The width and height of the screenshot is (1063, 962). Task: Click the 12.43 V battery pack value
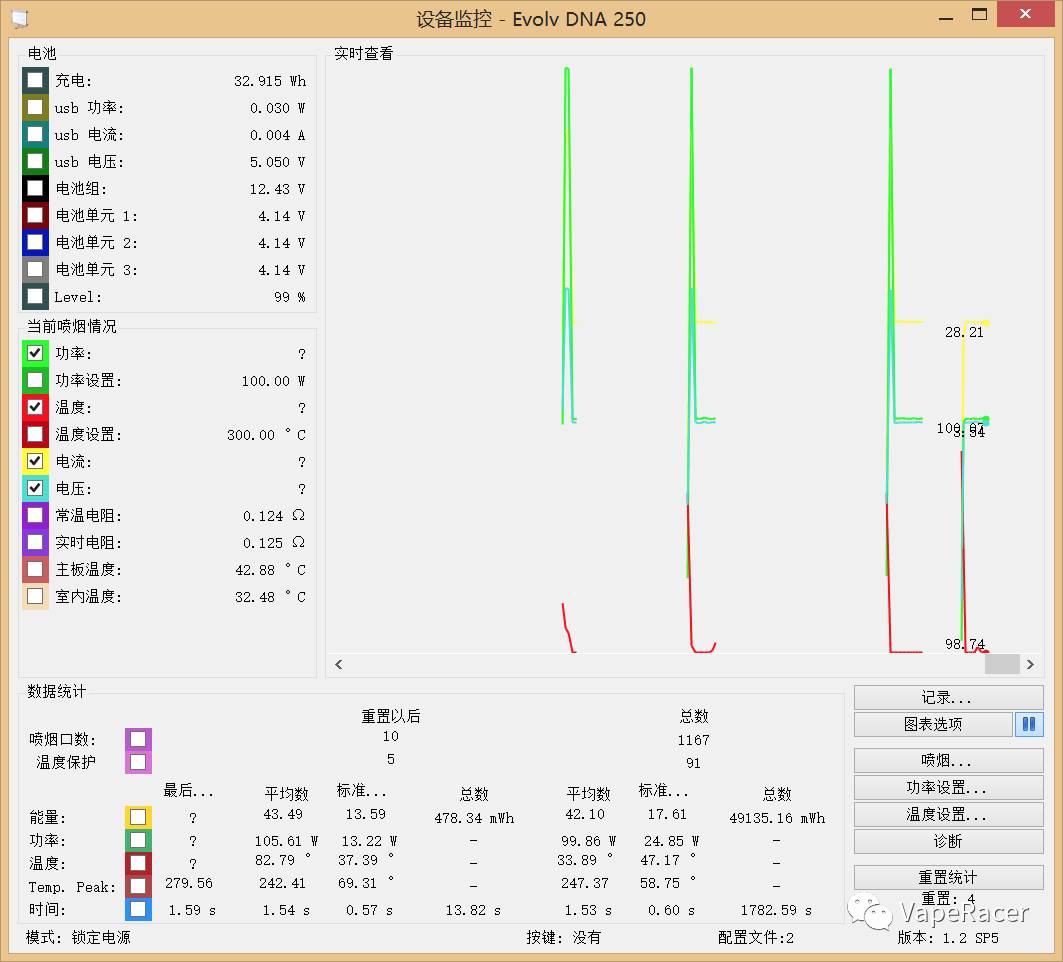coord(277,189)
